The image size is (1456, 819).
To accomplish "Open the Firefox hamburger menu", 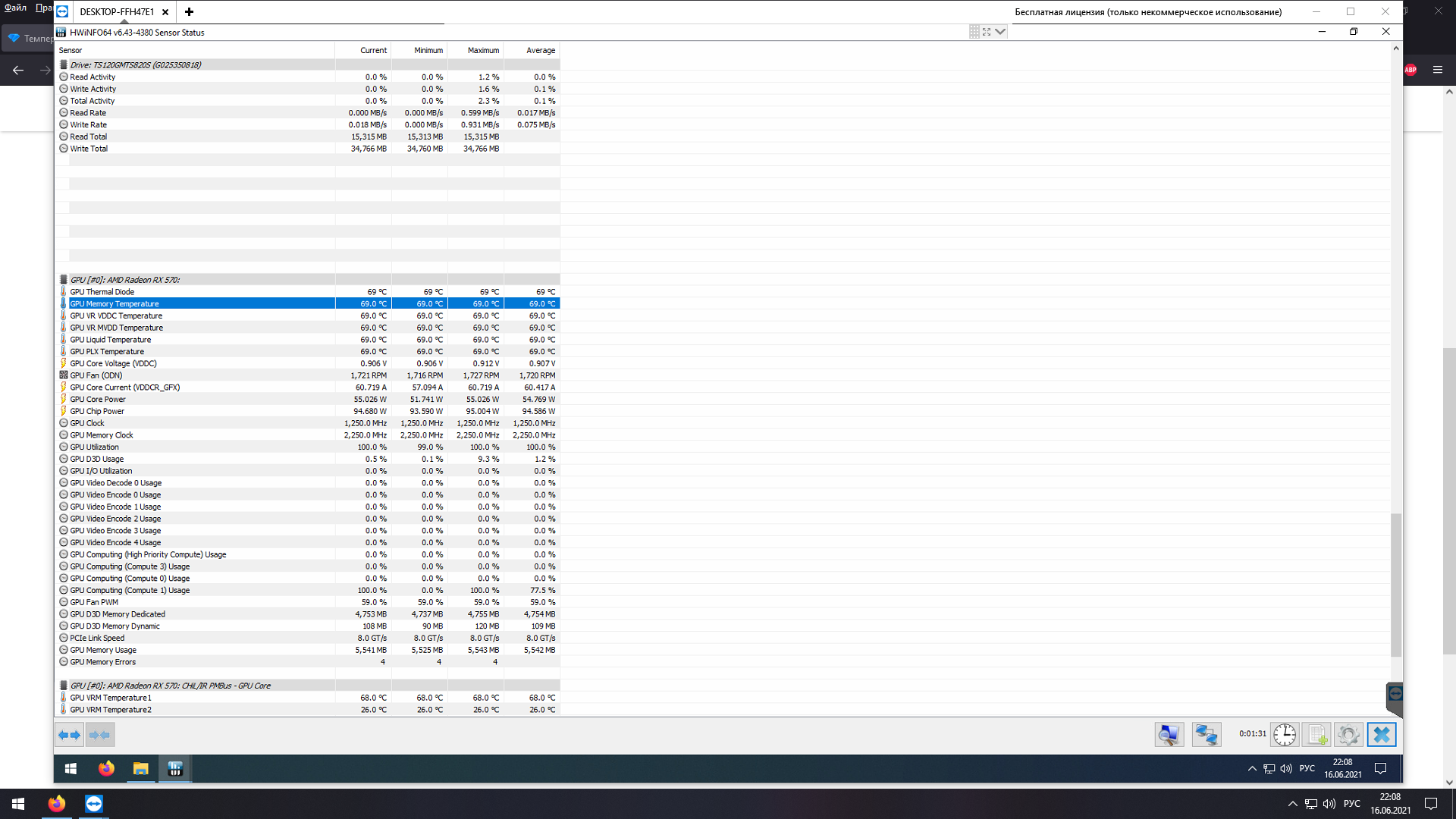I will point(1438,70).
